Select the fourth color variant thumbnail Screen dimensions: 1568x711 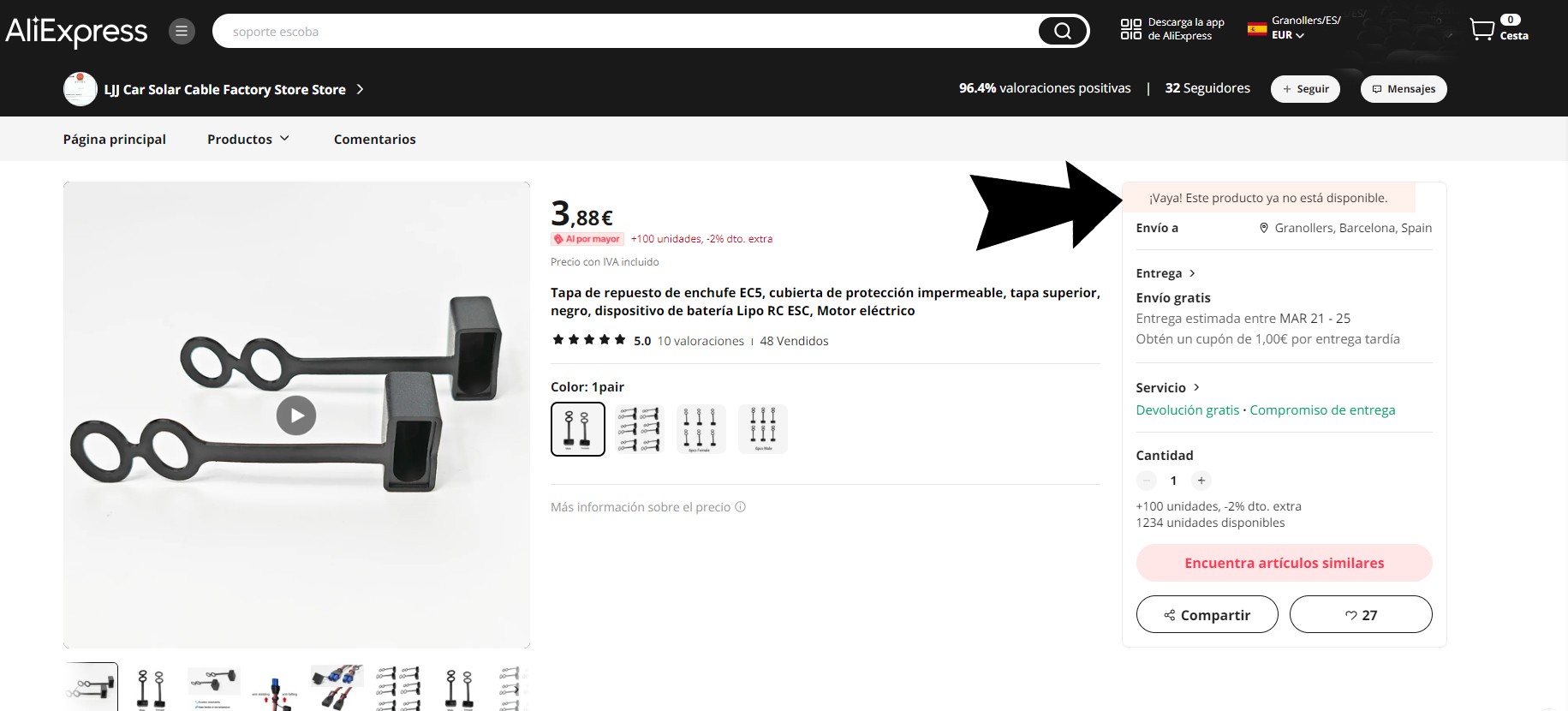pos(763,429)
